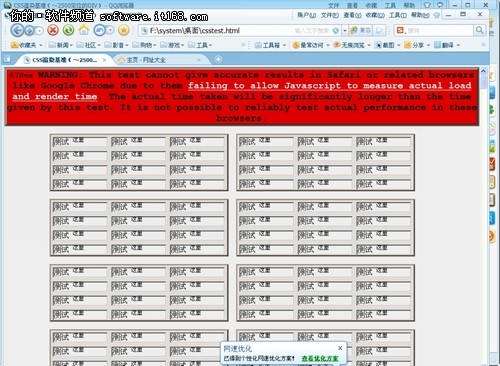
Task: Reopen closed tab with blue undo icon
Action: (99, 30)
